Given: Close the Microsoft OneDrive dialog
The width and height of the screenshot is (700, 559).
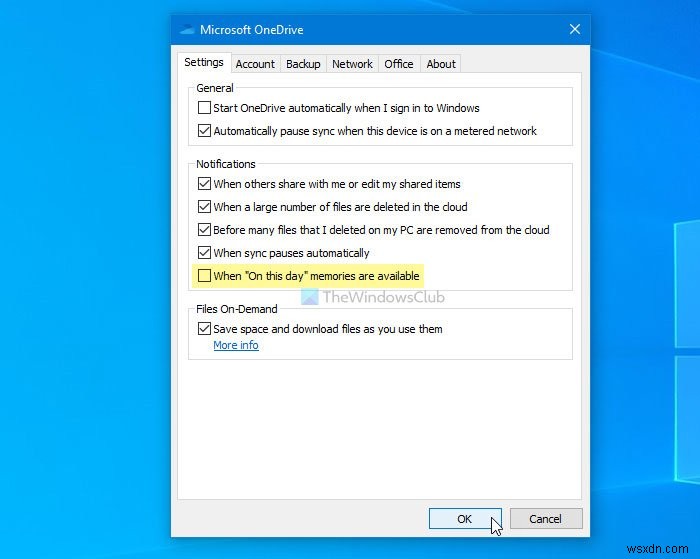Looking at the screenshot, I should coord(575,29).
